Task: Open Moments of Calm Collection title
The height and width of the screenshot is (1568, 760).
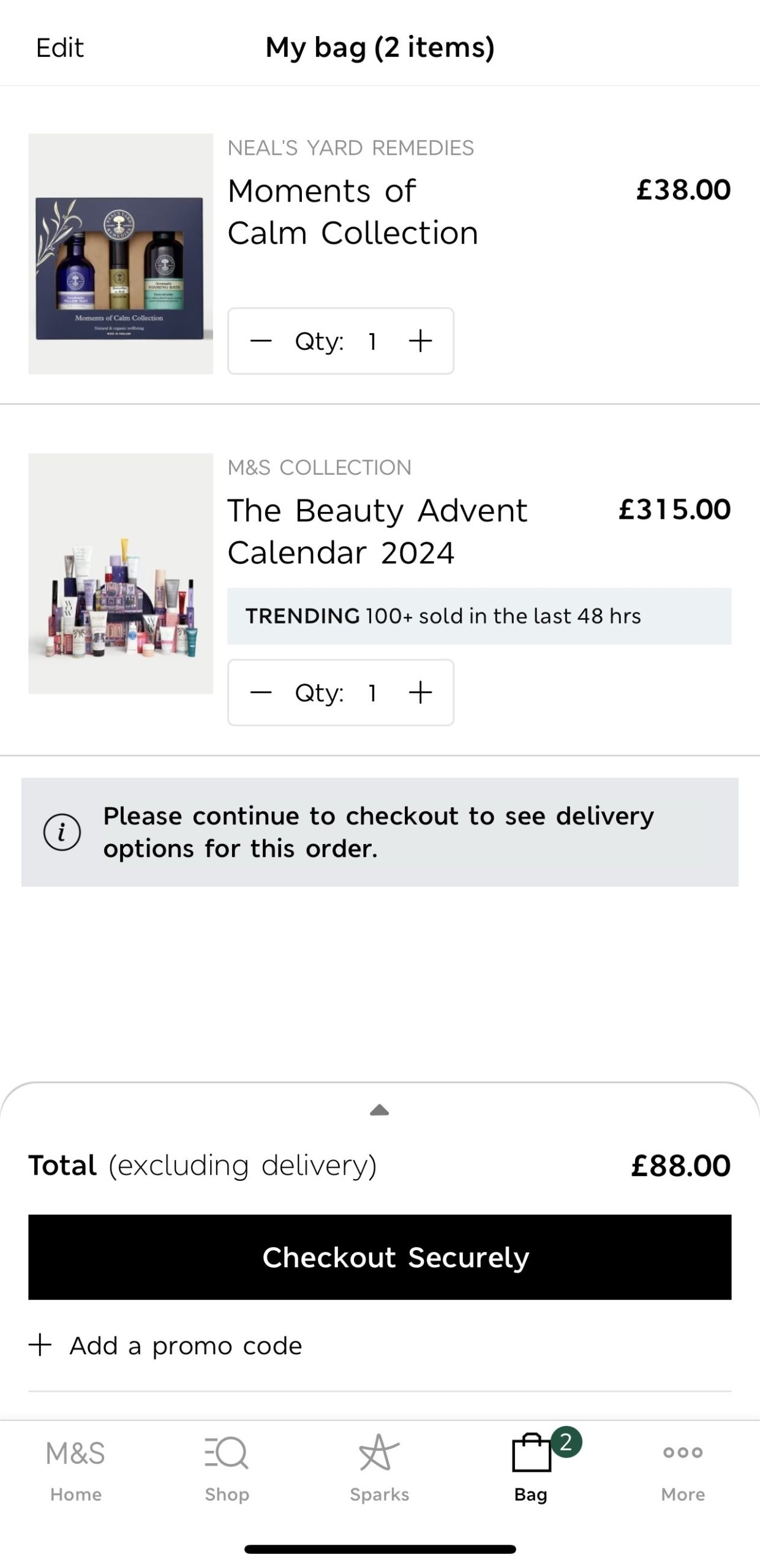Action: click(x=353, y=212)
